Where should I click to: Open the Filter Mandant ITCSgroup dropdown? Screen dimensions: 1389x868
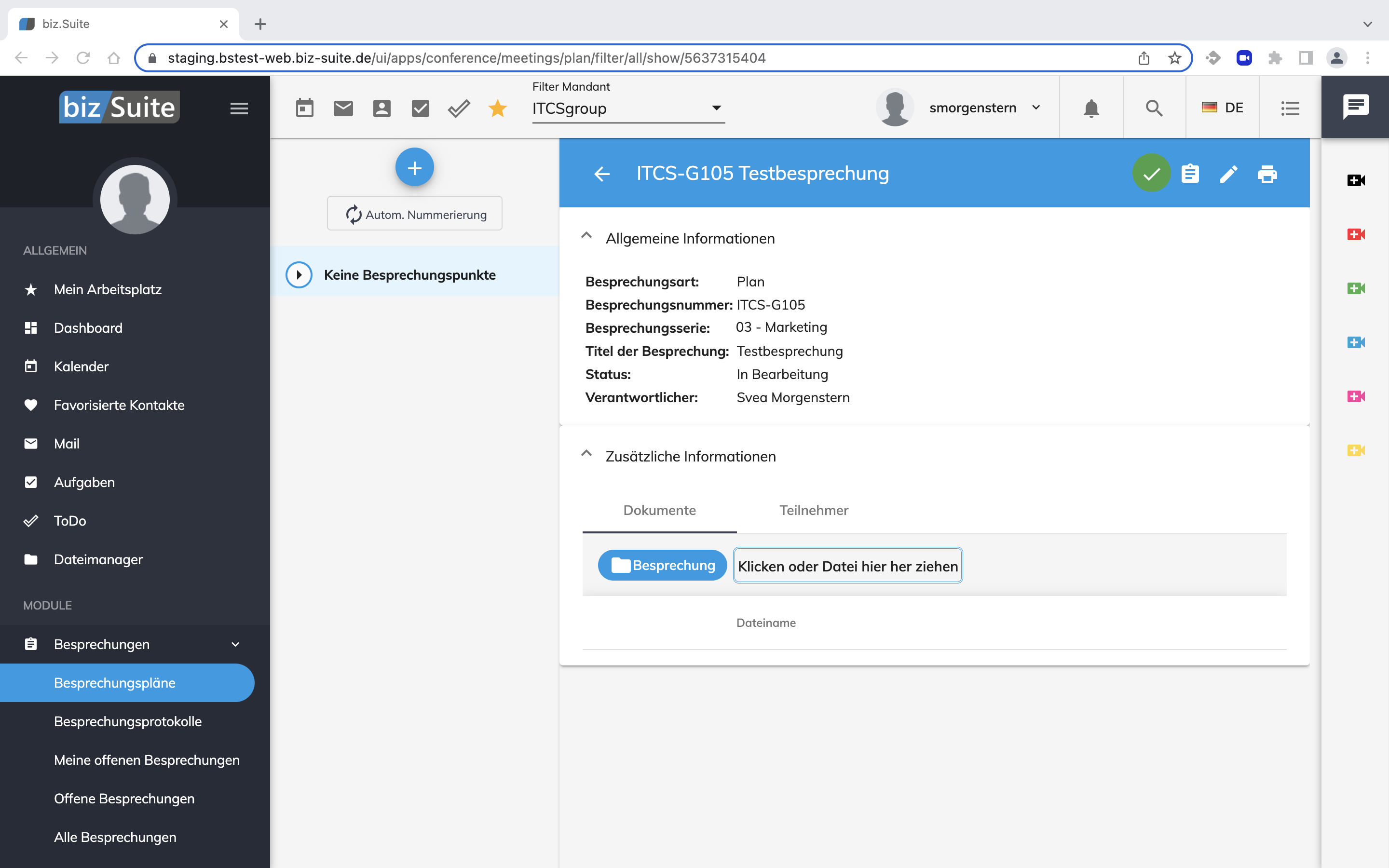click(x=628, y=108)
